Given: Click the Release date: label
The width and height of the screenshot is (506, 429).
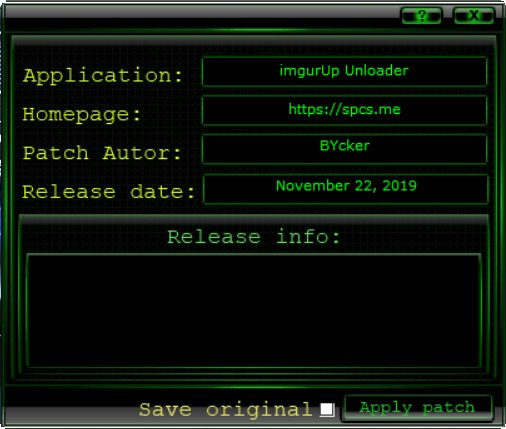Looking at the screenshot, I should tap(109, 192).
